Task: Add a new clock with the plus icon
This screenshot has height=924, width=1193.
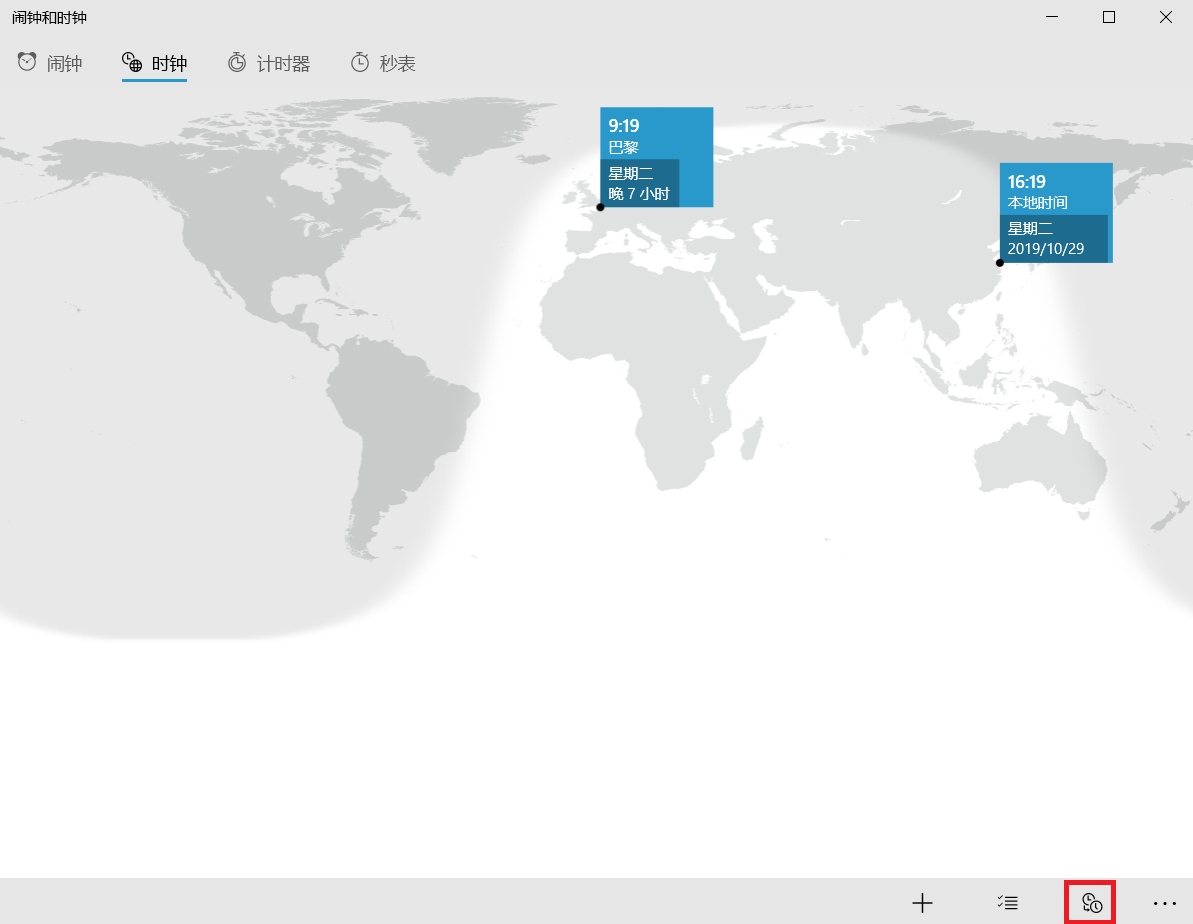Action: point(922,902)
